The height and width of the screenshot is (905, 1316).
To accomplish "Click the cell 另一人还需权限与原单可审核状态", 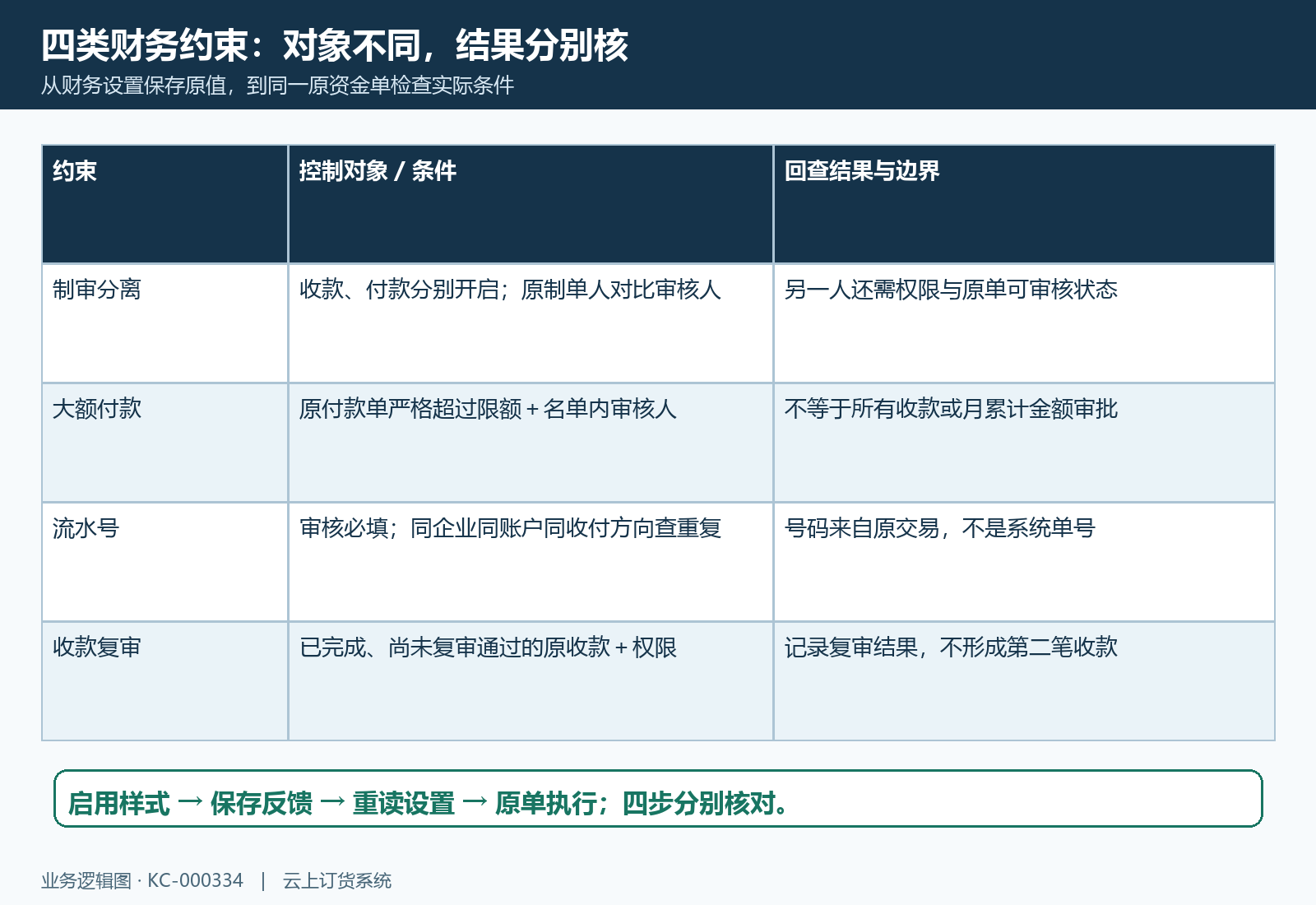I will coord(1024,323).
